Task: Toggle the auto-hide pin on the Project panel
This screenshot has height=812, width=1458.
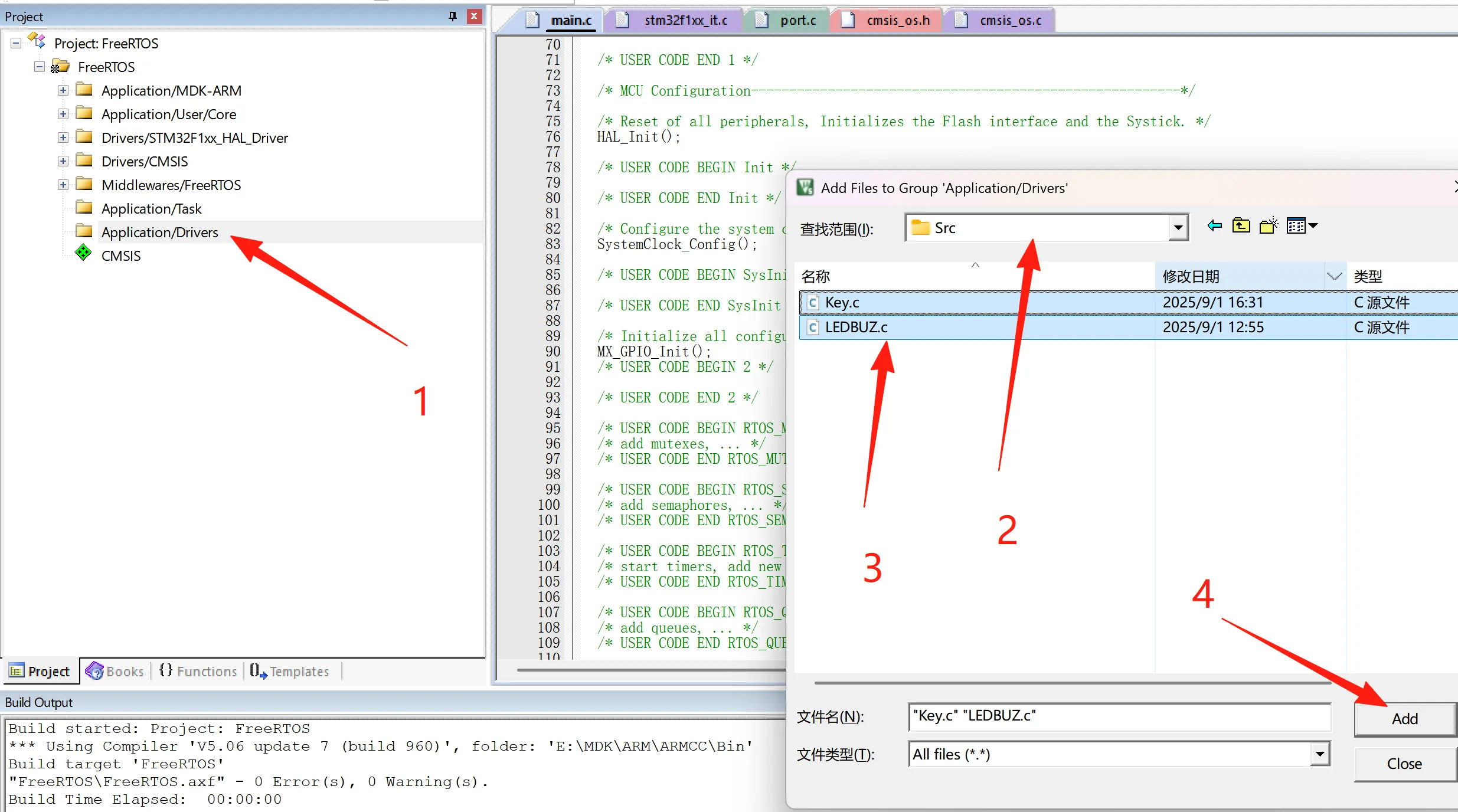Action: pyautogui.click(x=452, y=17)
